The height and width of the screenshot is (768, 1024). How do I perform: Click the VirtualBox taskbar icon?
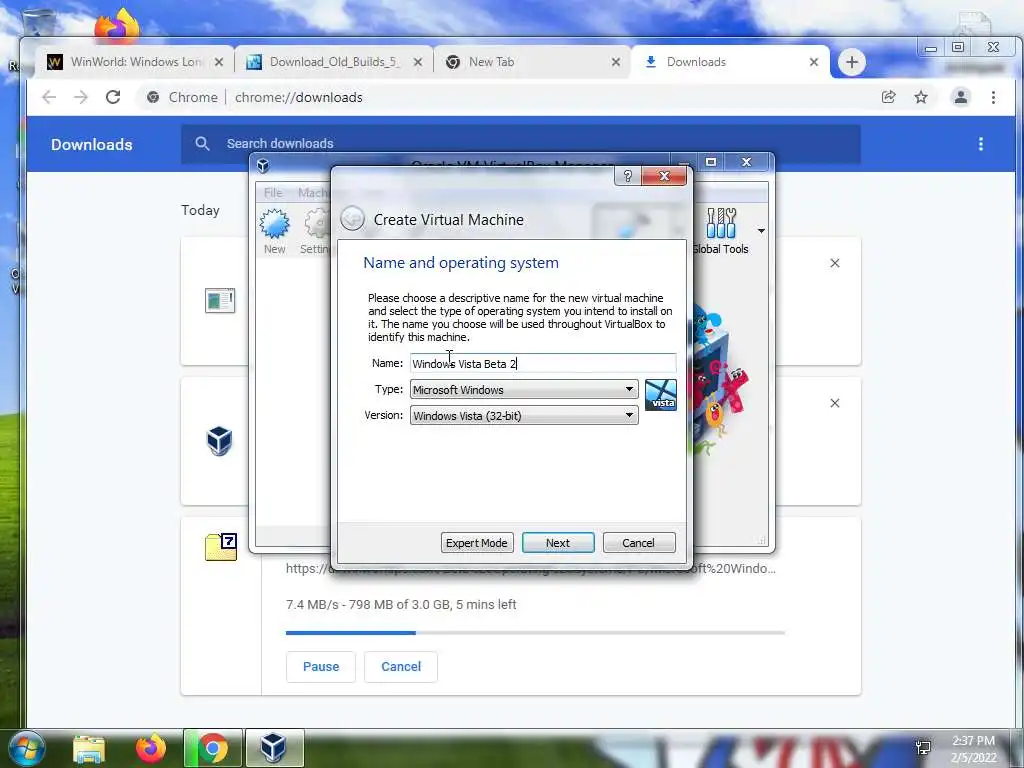tap(274, 748)
